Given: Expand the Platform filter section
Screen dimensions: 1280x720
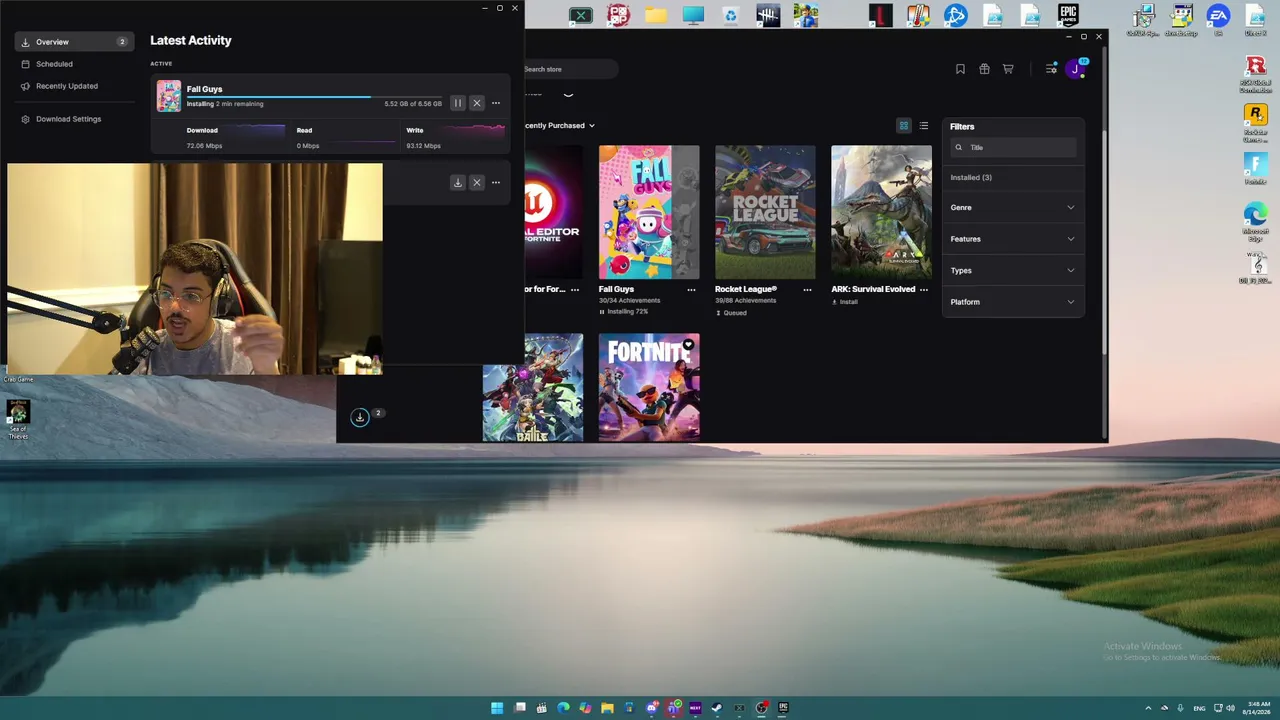Looking at the screenshot, I should (x=1013, y=302).
